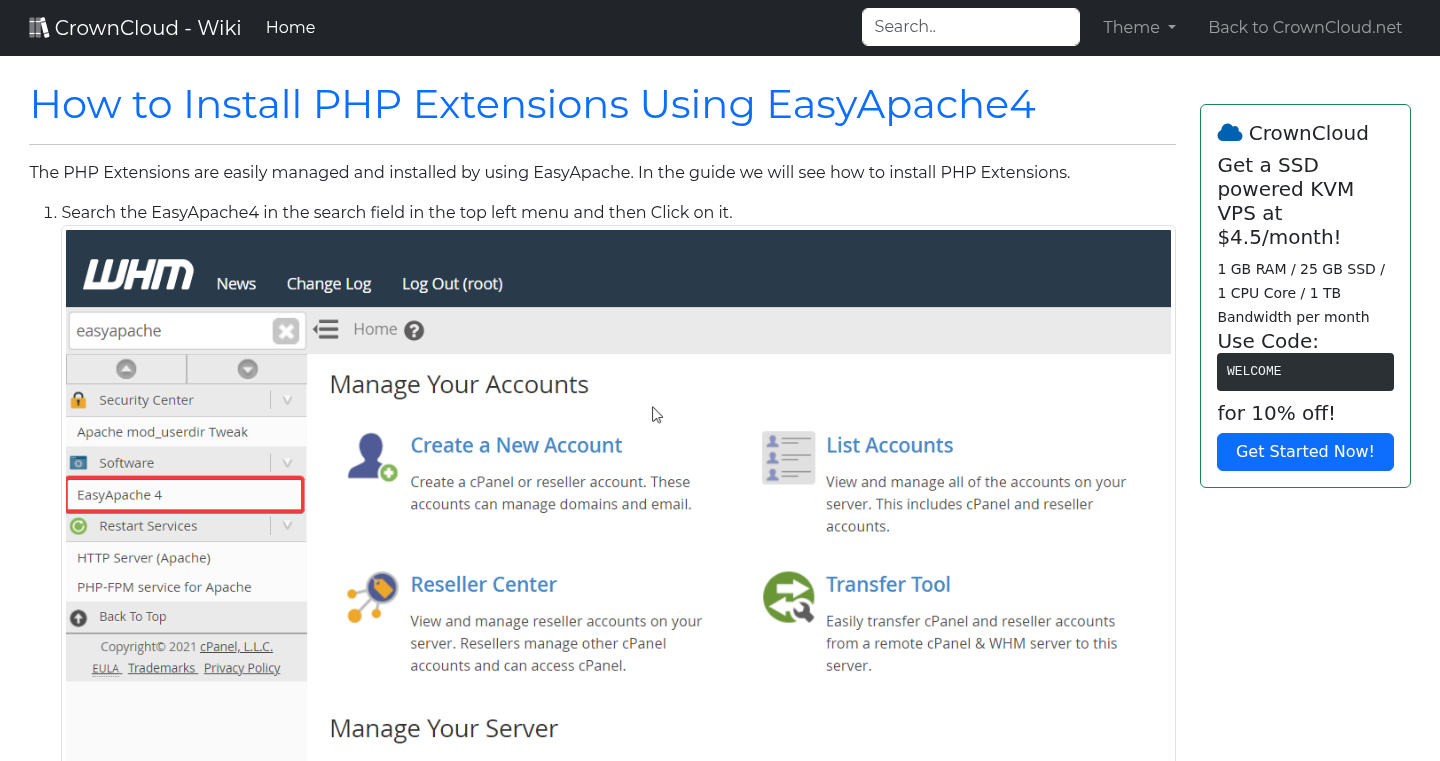Click the Get Started Now! button
Screen dimensions: 1440x761
(1305, 451)
